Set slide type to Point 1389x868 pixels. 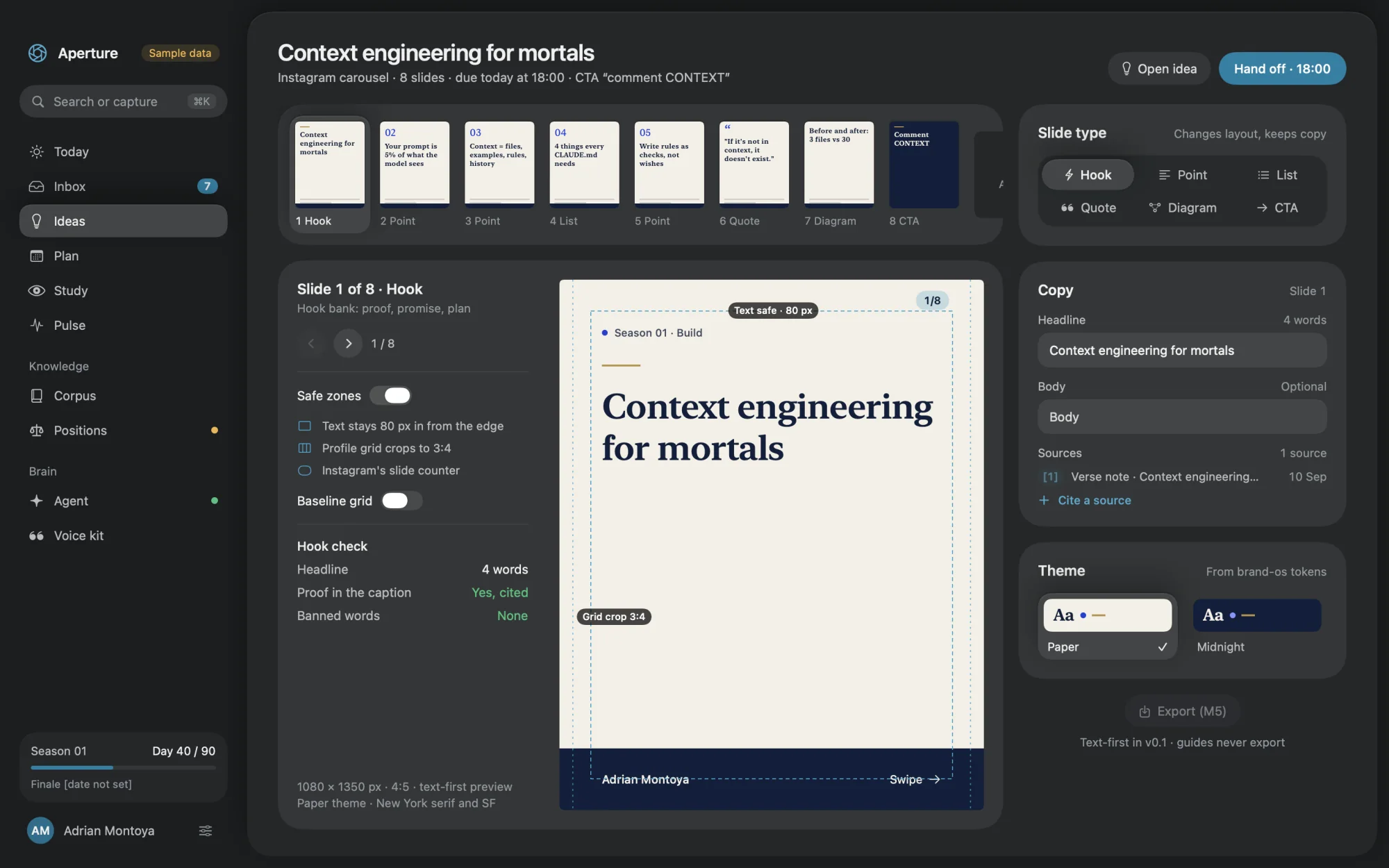(1183, 175)
